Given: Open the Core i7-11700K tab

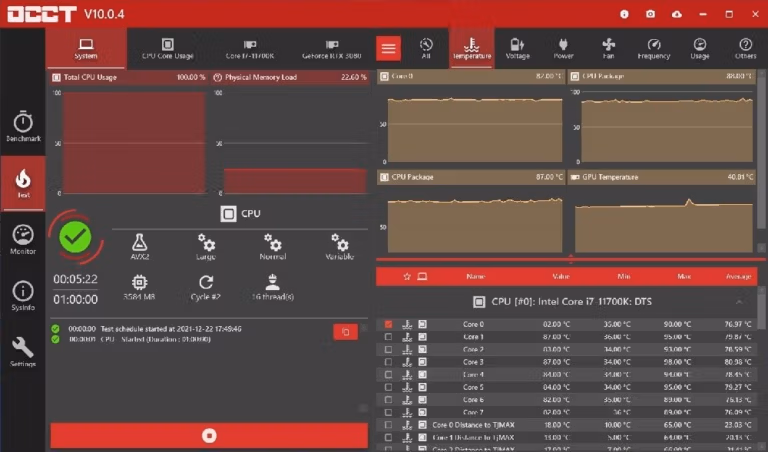Looking at the screenshot, I should (250, 48).
